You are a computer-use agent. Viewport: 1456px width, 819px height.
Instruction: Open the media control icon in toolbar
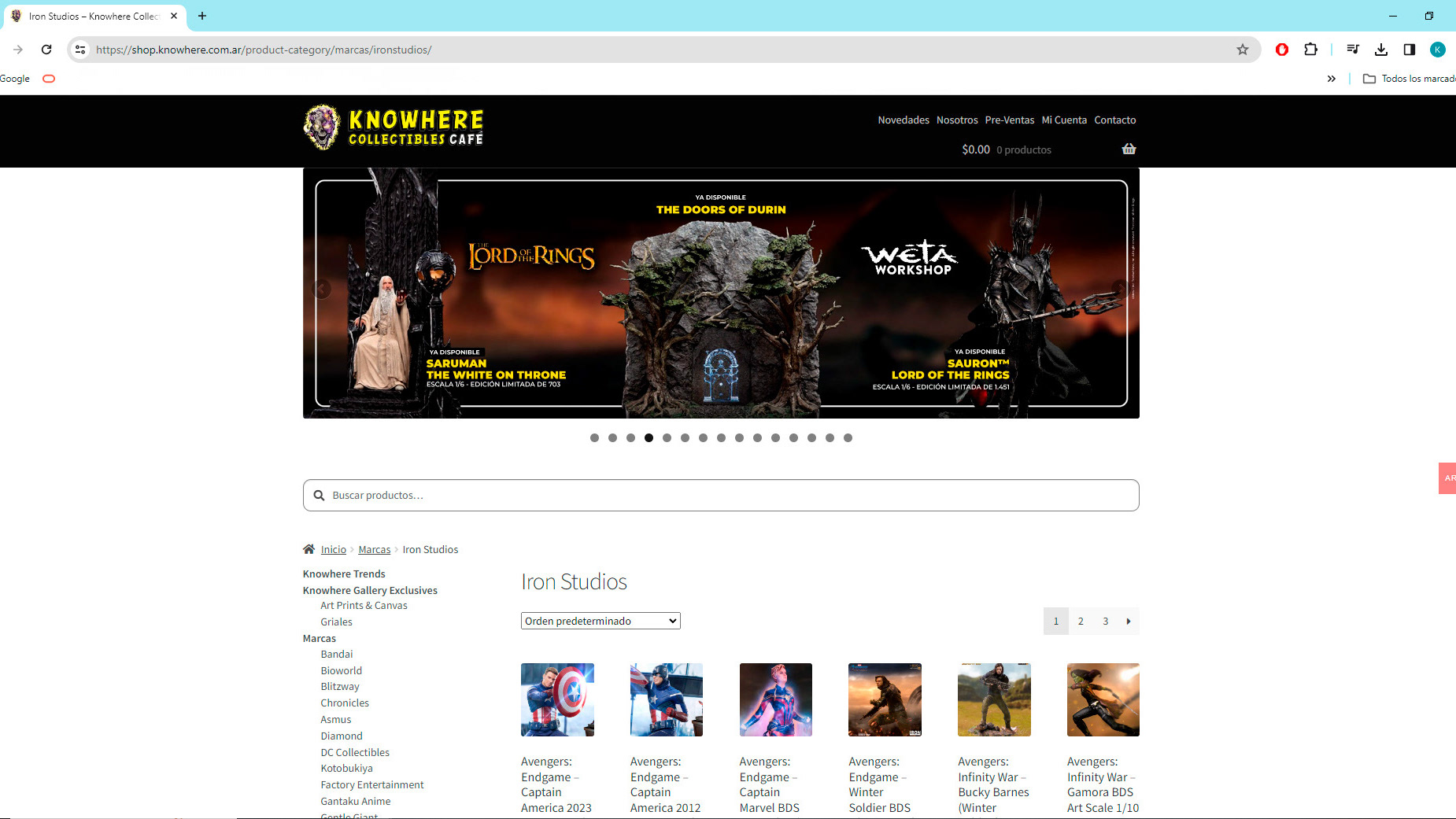pyautogui.click(x=1353, y=50)
